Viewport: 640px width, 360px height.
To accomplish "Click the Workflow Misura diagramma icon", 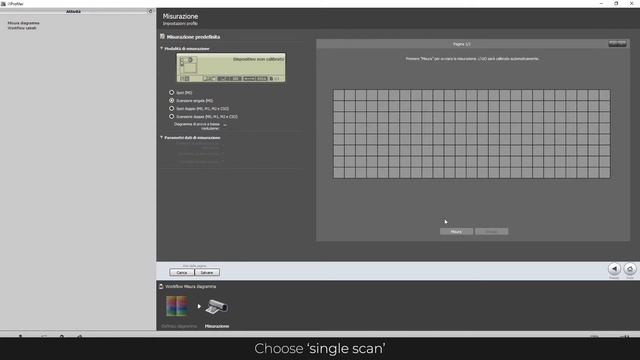I will (161, 286).
